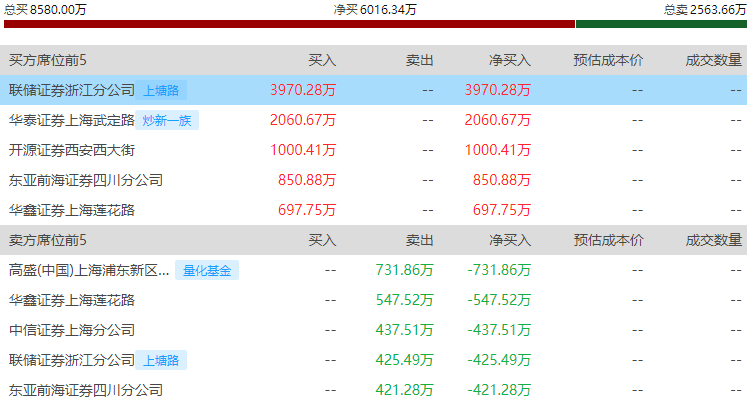Click net buy 2060.67万 in 净买入 column
The image size is (747, 402).
click(x=497, y=120)
